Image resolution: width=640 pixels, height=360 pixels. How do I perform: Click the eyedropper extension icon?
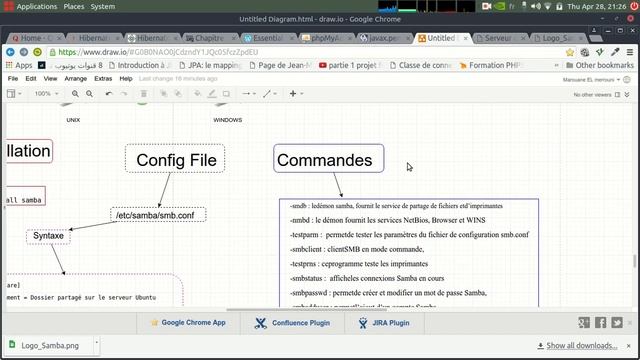(615, 52)
